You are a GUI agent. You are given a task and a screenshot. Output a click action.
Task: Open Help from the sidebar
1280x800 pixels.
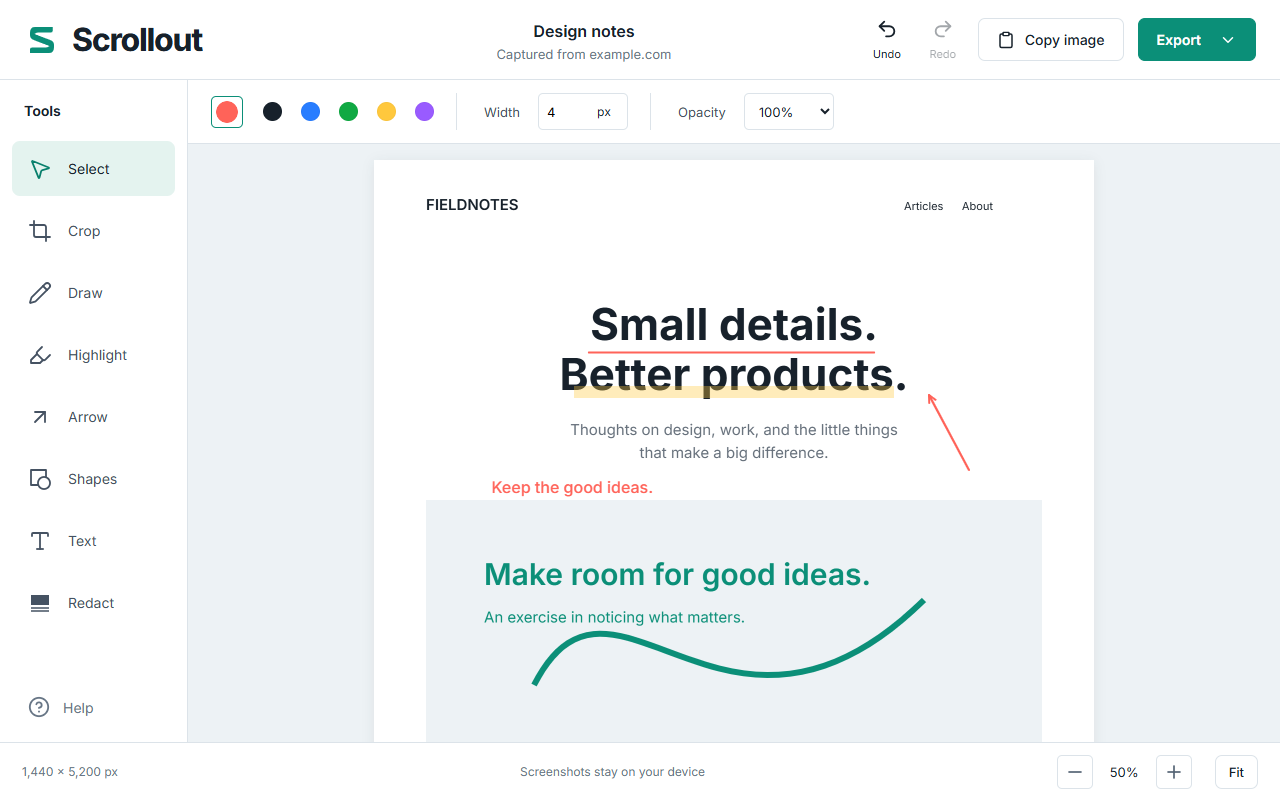coord(61,708)
